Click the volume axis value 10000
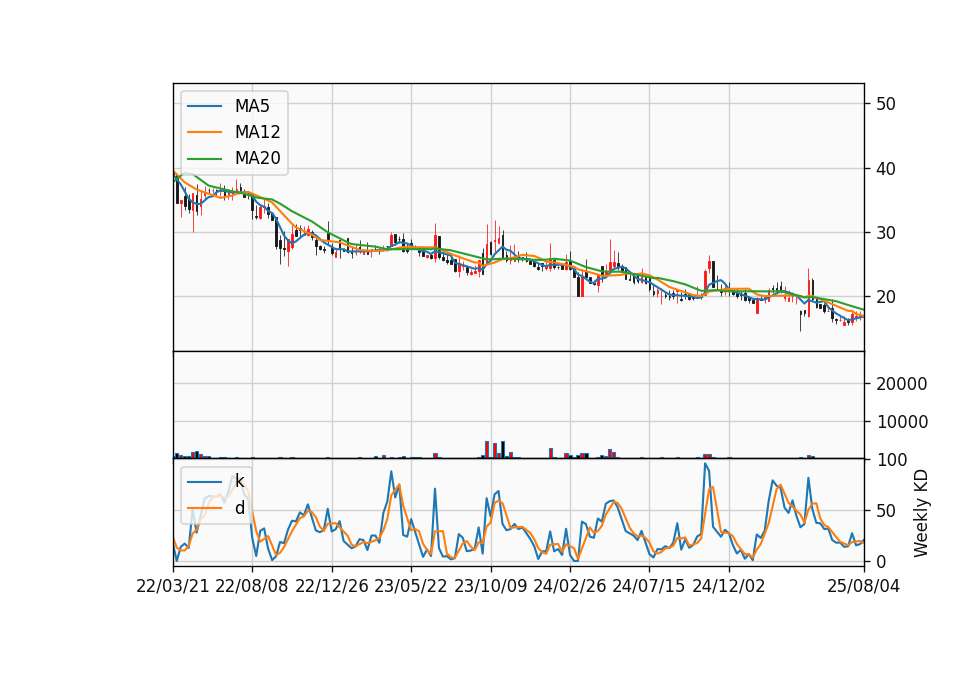960x690 pixels. (902, 422)
